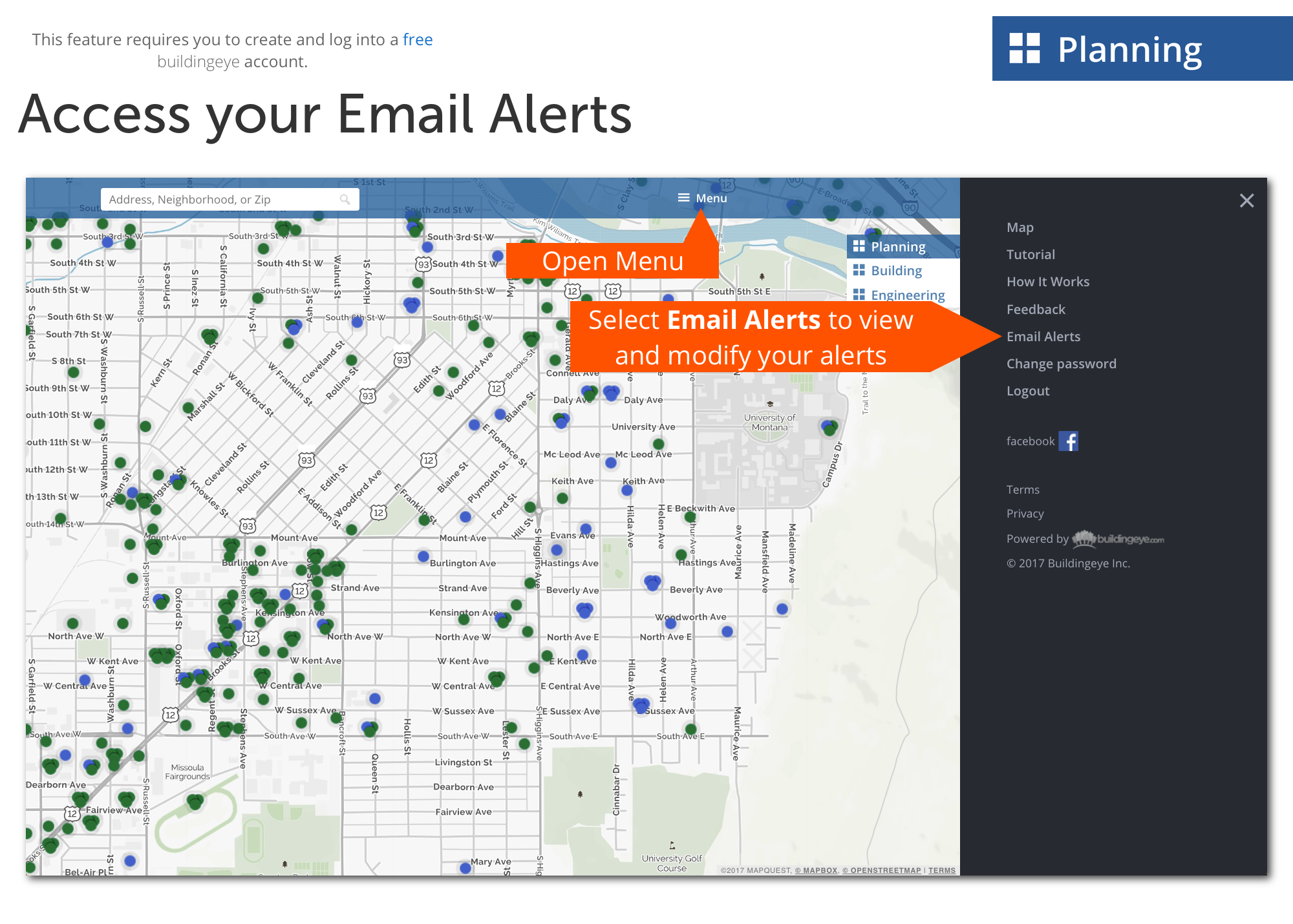
Task: Click Logout in the side menu
Action: 1027,391
